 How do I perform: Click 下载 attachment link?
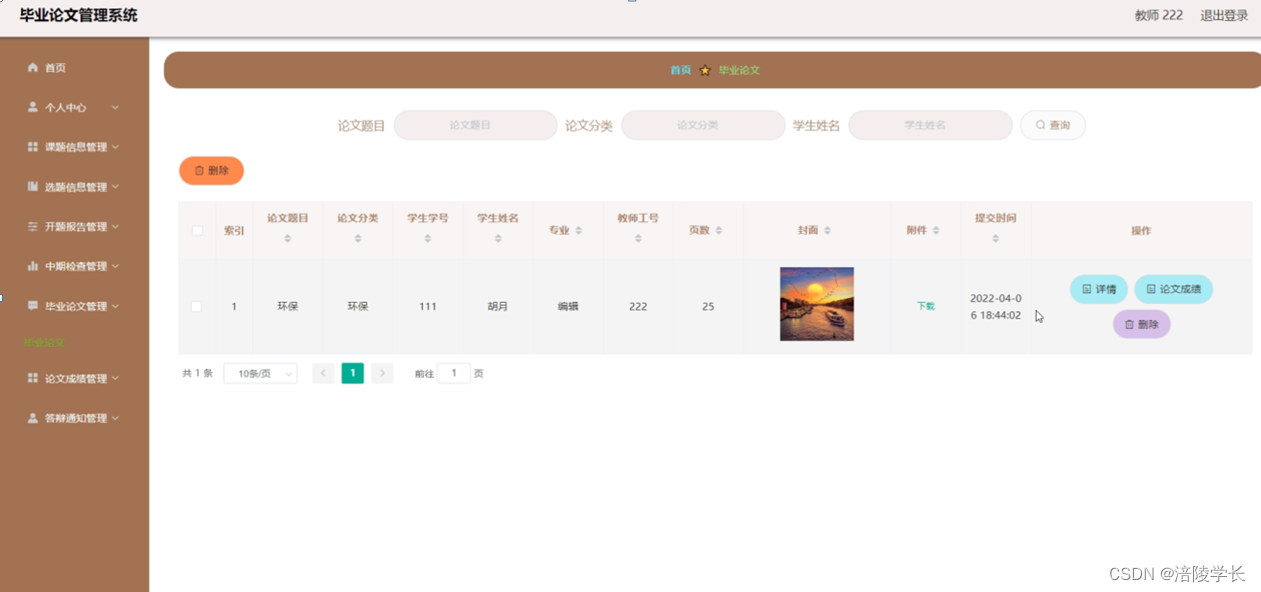click(926, 306)
